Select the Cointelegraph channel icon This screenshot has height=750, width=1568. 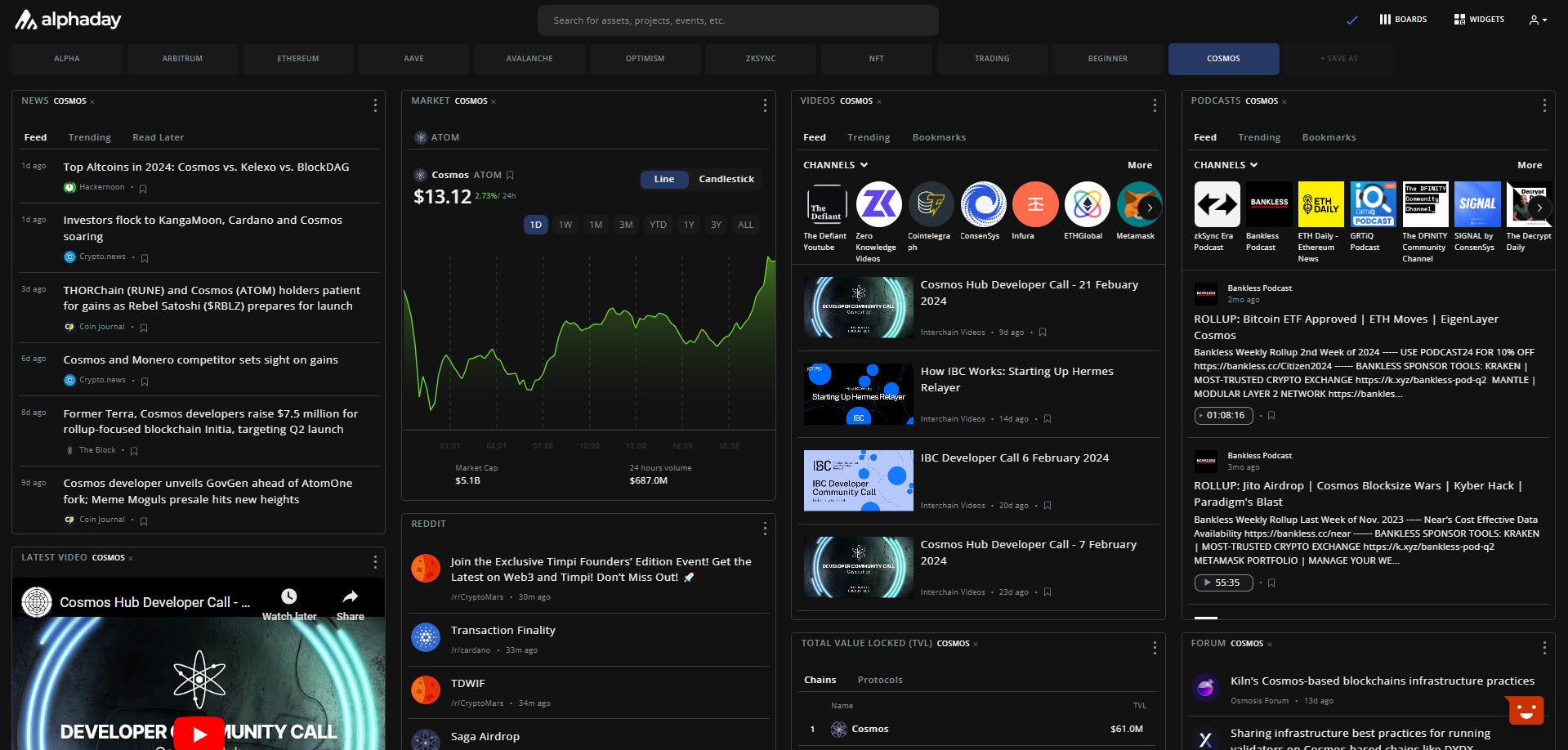(x=931, y=204)
